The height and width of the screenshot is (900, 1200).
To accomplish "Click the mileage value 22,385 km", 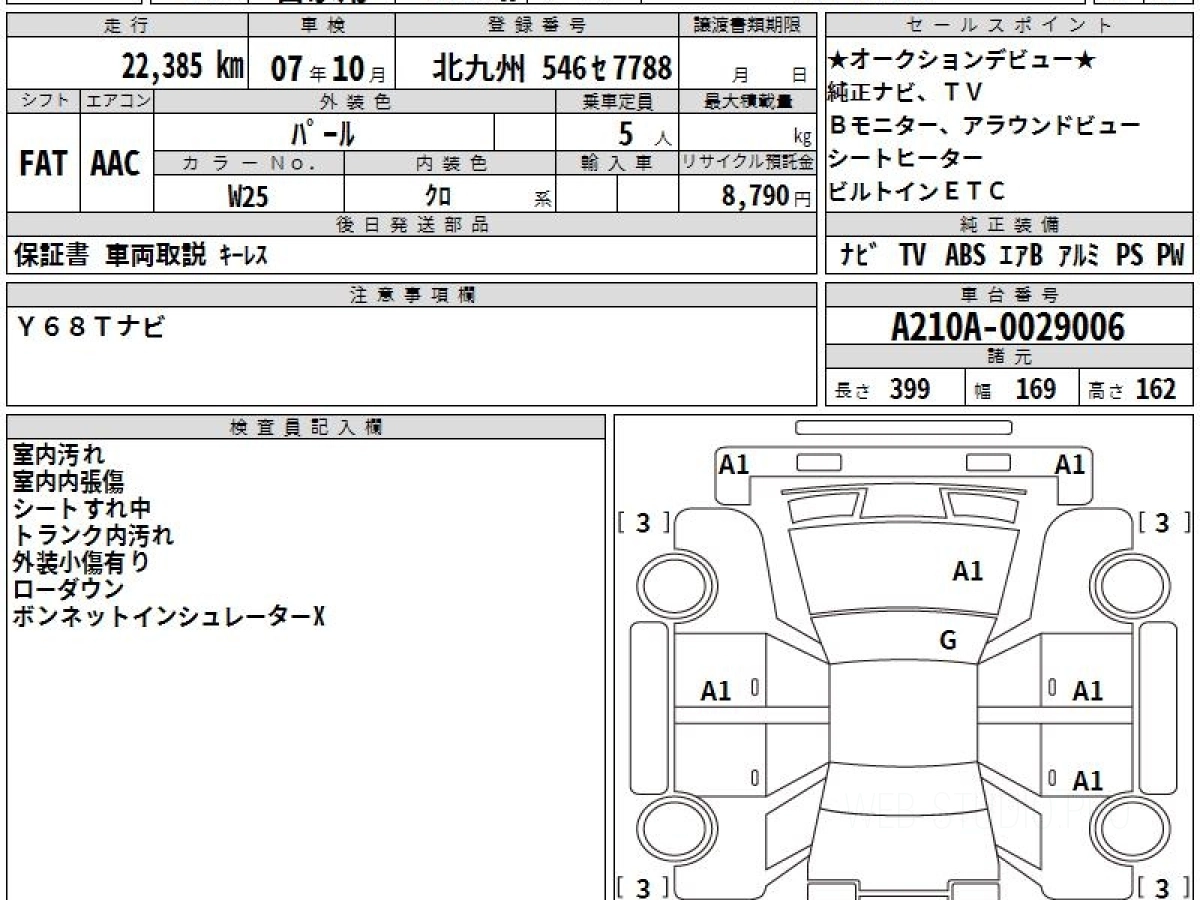I will click(183, 67).
